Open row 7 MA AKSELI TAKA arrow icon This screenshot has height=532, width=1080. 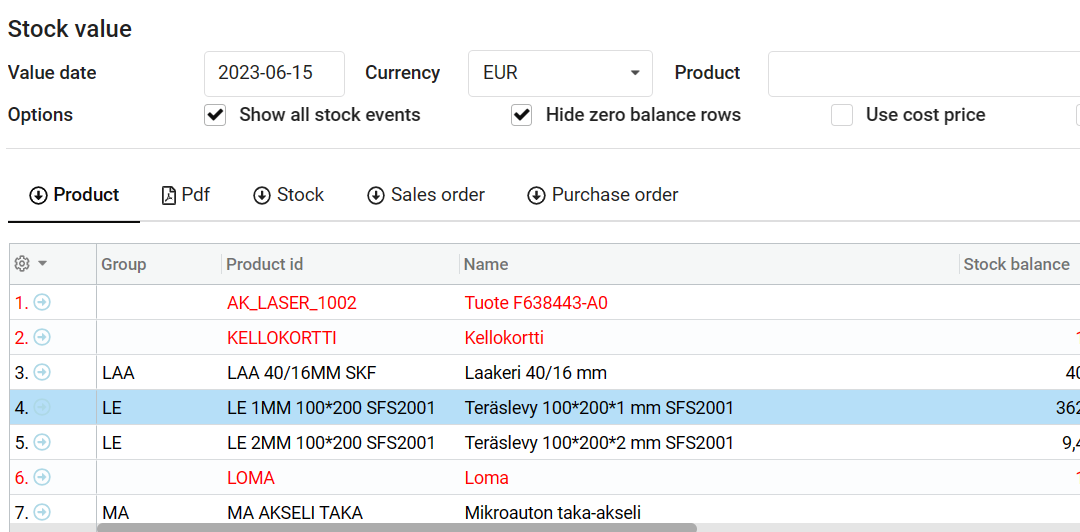(x=42, y=512)
